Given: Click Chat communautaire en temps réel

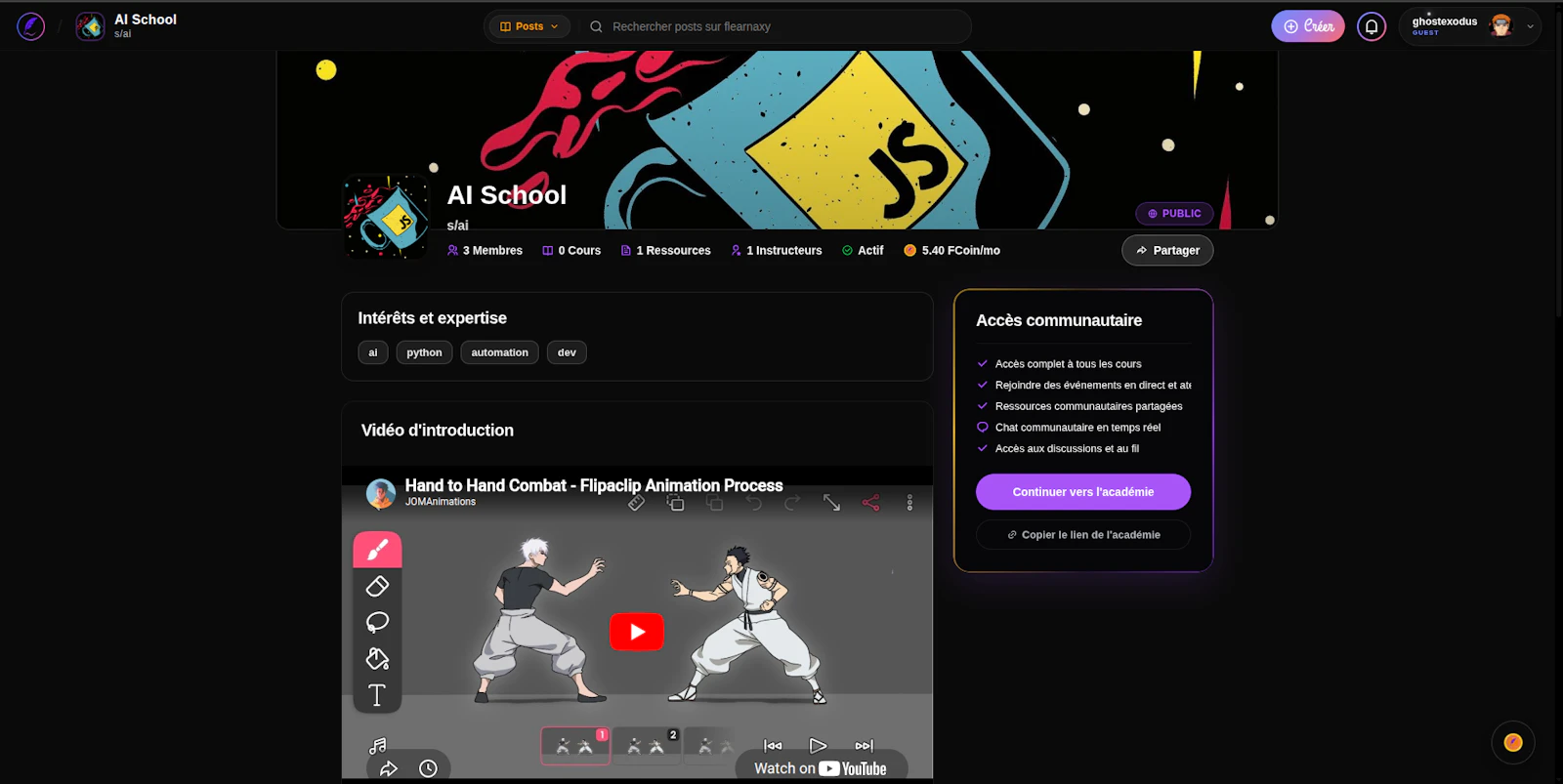Looking at the screenshot, I should [1077, 428].
